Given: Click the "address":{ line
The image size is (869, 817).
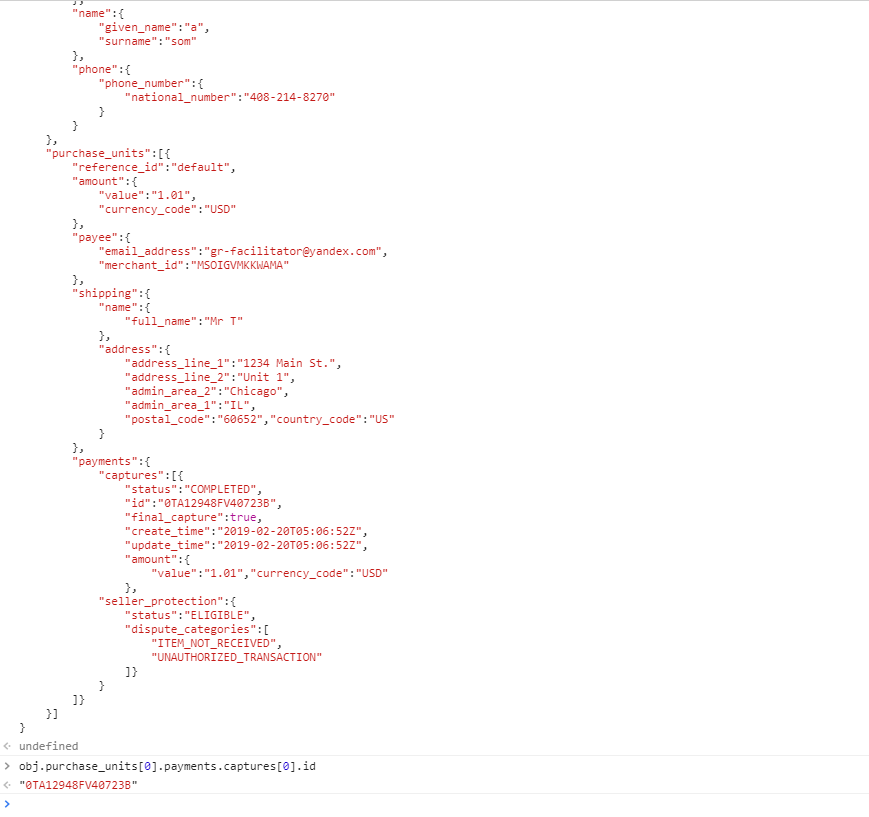Looking at the screenshot, I should coord(135,349).
